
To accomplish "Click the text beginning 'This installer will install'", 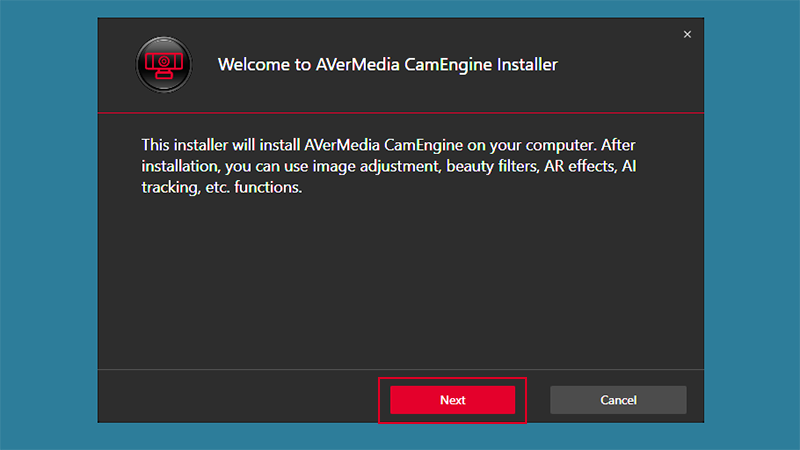I will [x=389, y=166].
